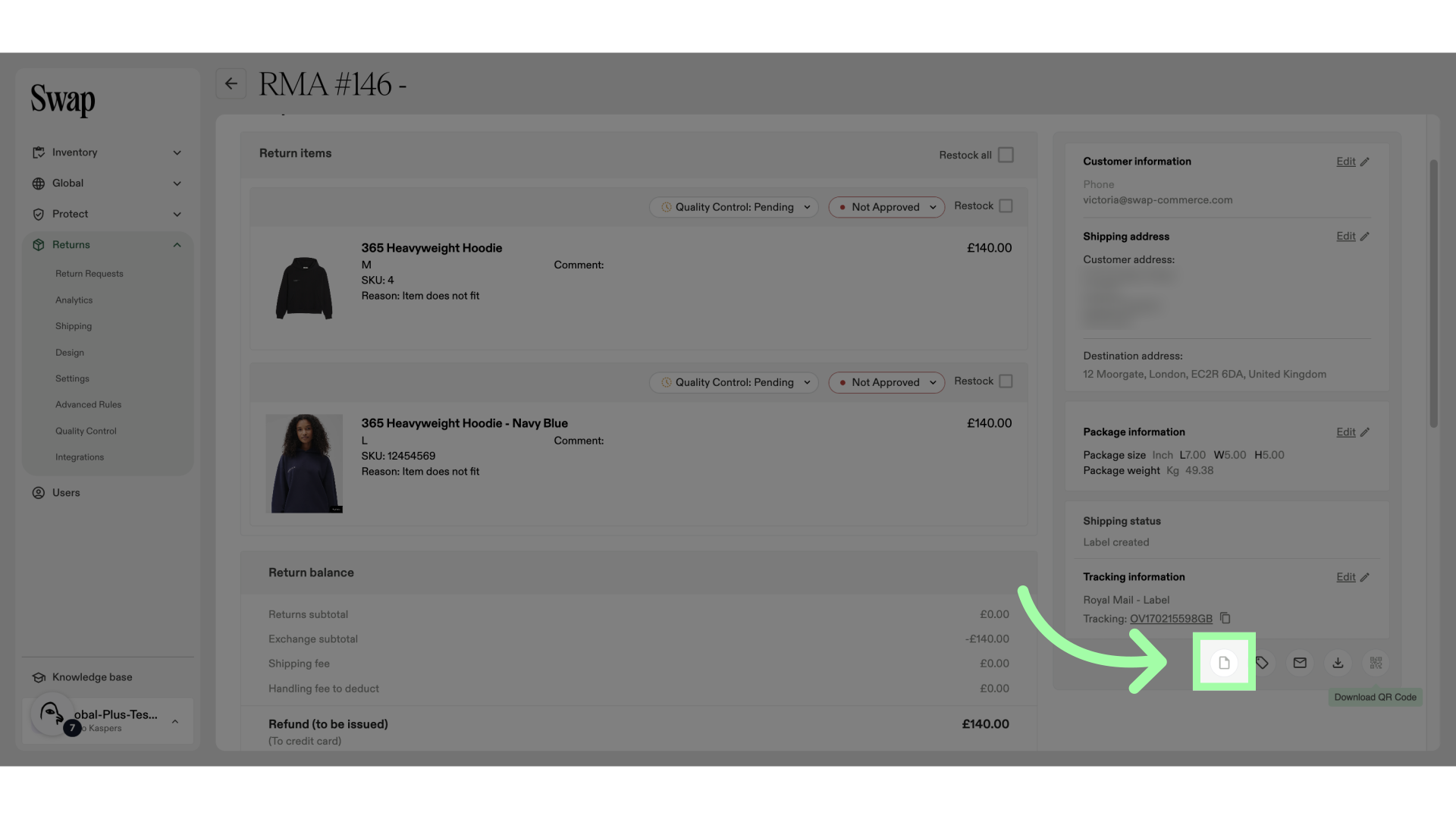Click the Inventory icon in sidebar
The width and height of the screenshot is (1456, 819).
tap(39, 152)
